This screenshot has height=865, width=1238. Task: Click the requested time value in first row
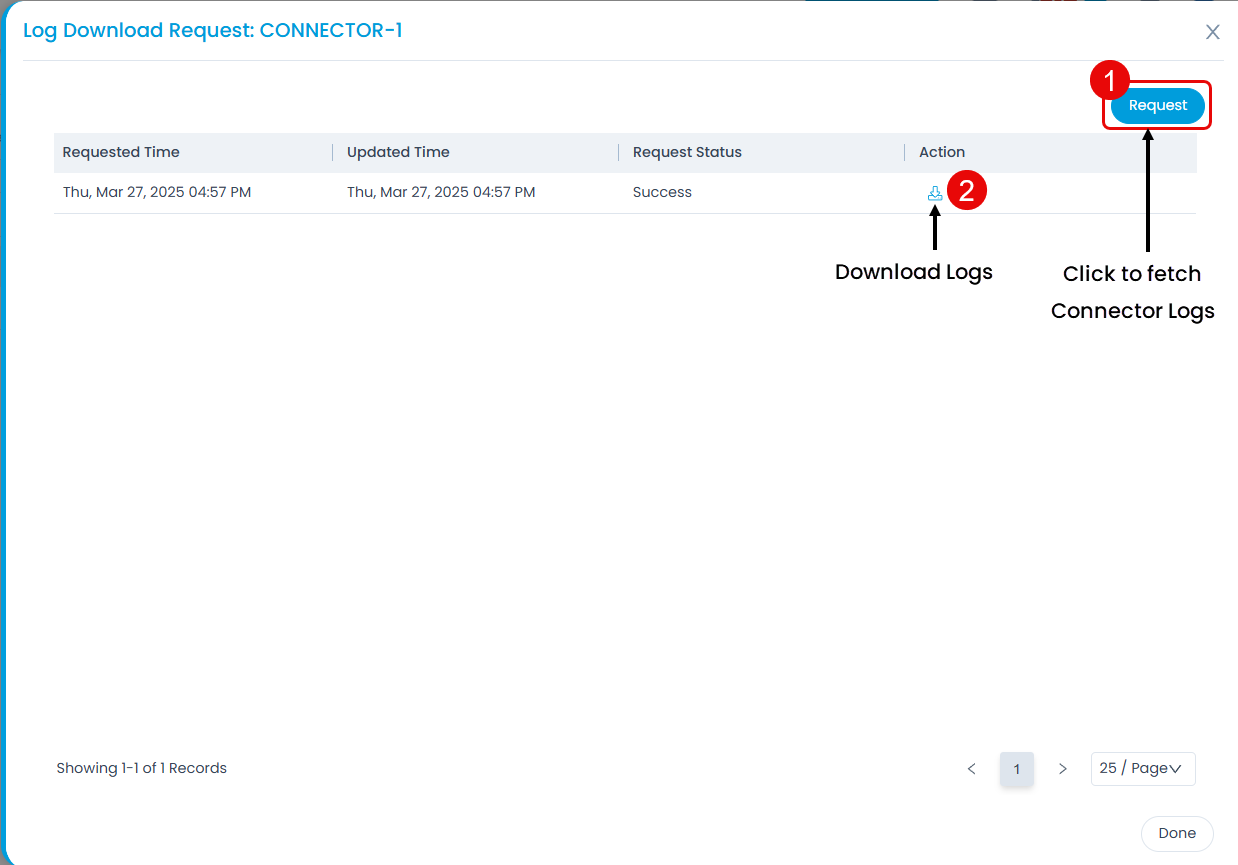(157, 192)
